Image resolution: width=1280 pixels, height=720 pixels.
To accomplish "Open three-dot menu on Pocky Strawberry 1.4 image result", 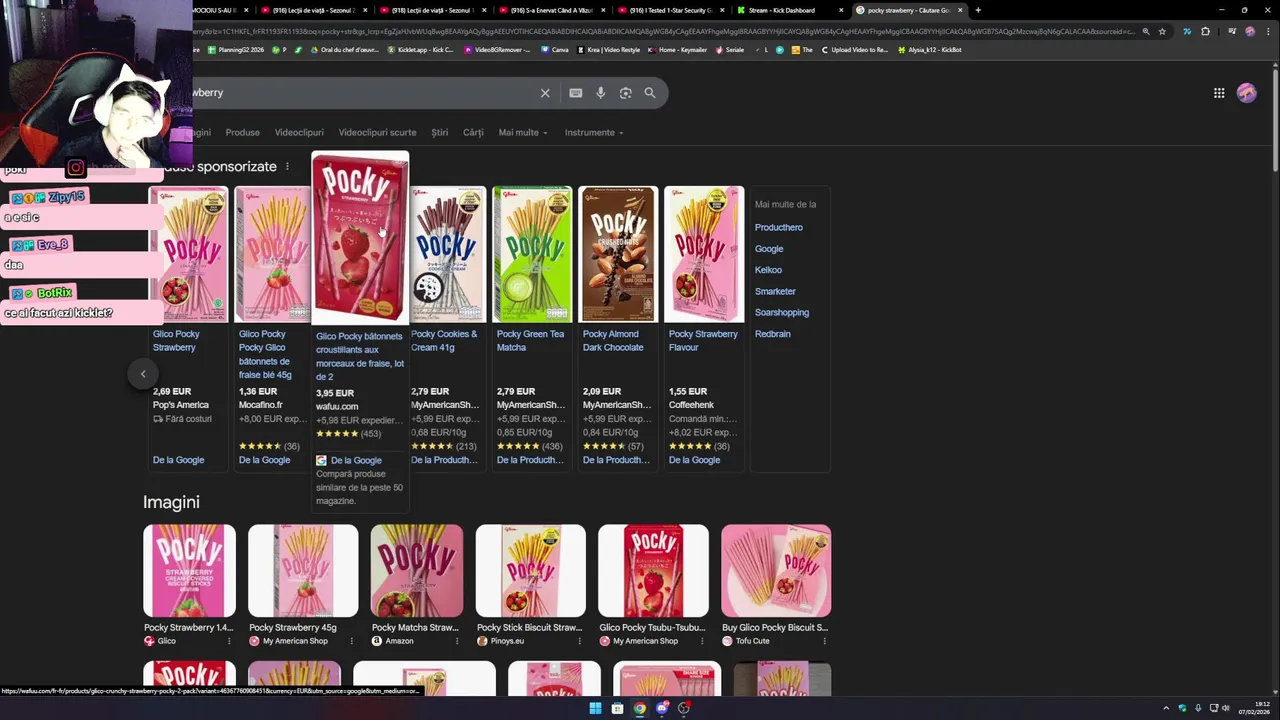I will 229,641.
